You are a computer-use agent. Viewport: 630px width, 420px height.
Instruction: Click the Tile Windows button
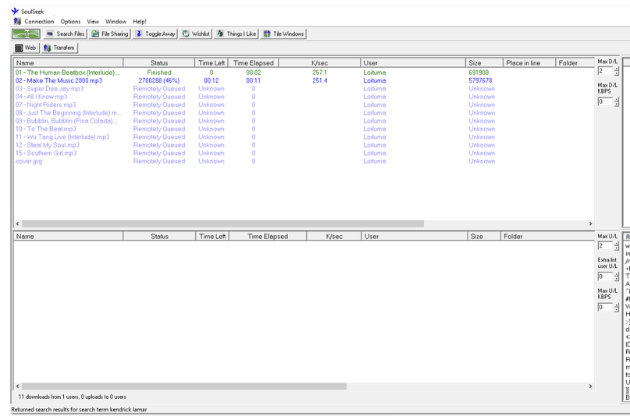[x=284, y=34]
